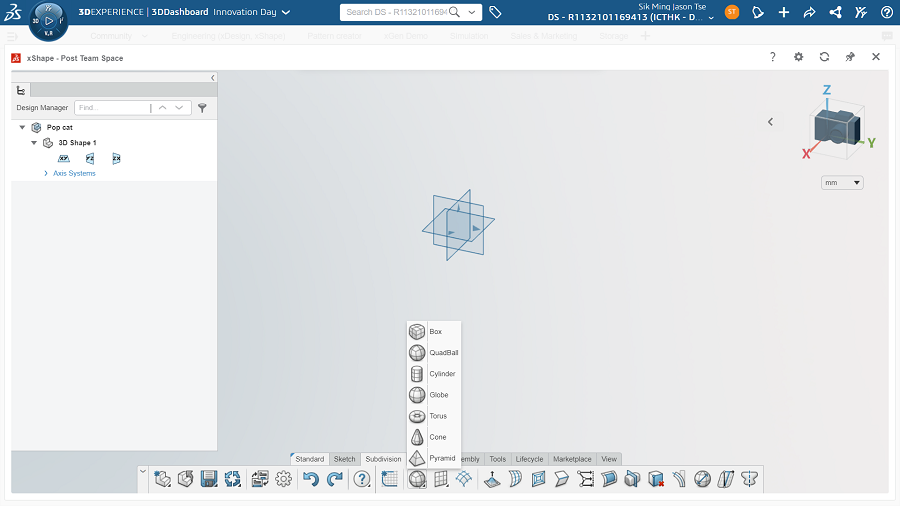This screenshot has width=900, height=506.
Task: Collapse the Pop cat tree node
Action: coord(22,127)
